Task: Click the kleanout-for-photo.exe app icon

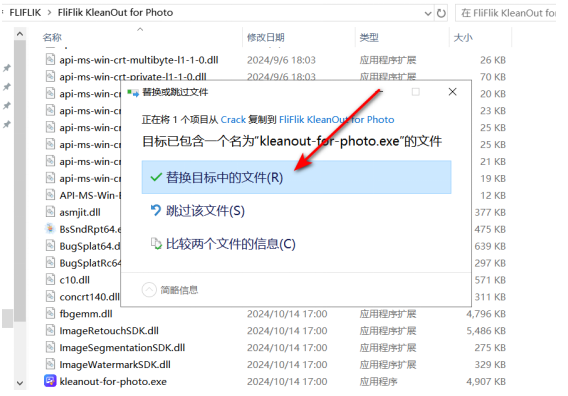Action: click(50, 381)
